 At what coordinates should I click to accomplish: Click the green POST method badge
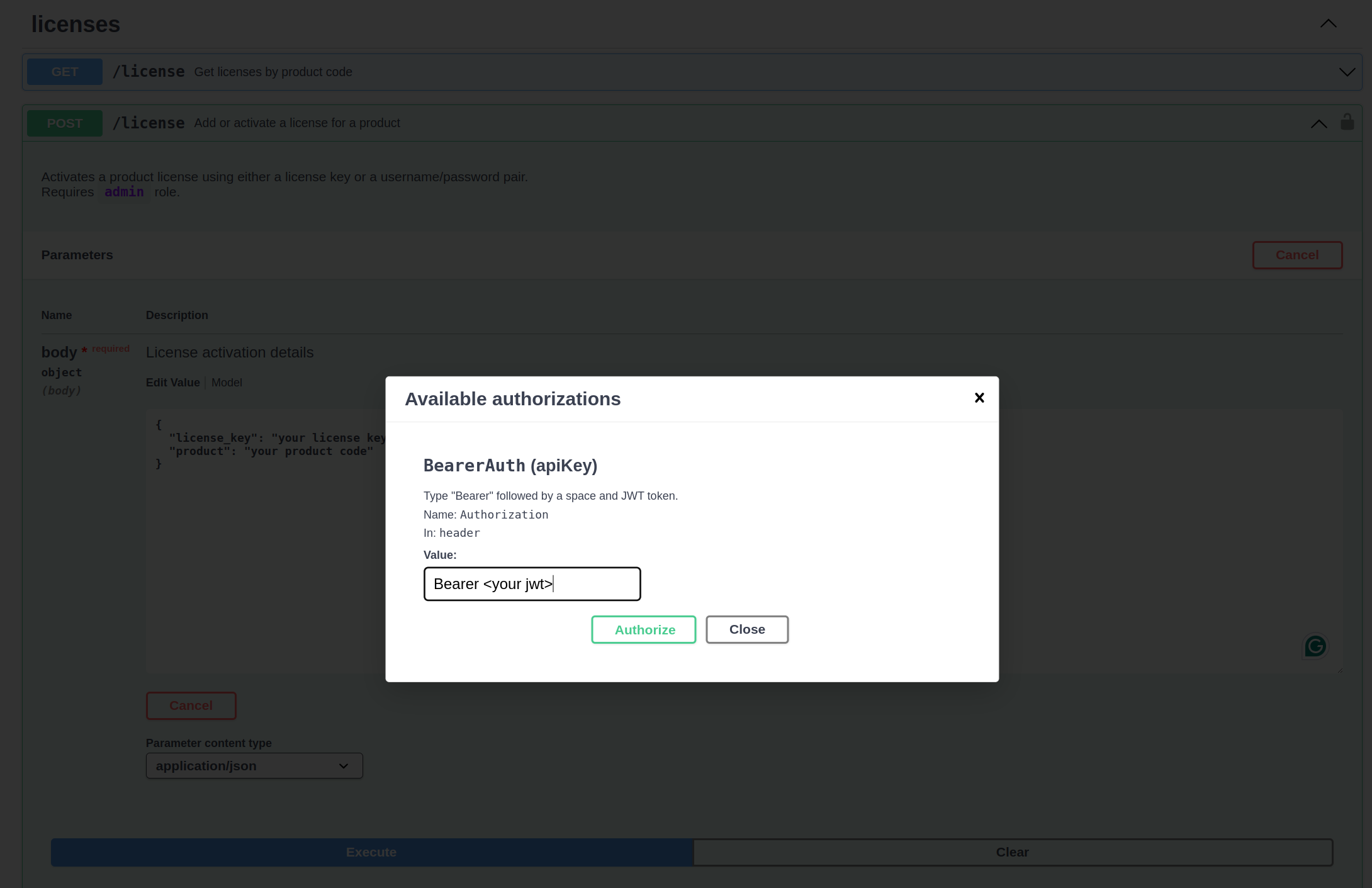click(x=65, y=123)
